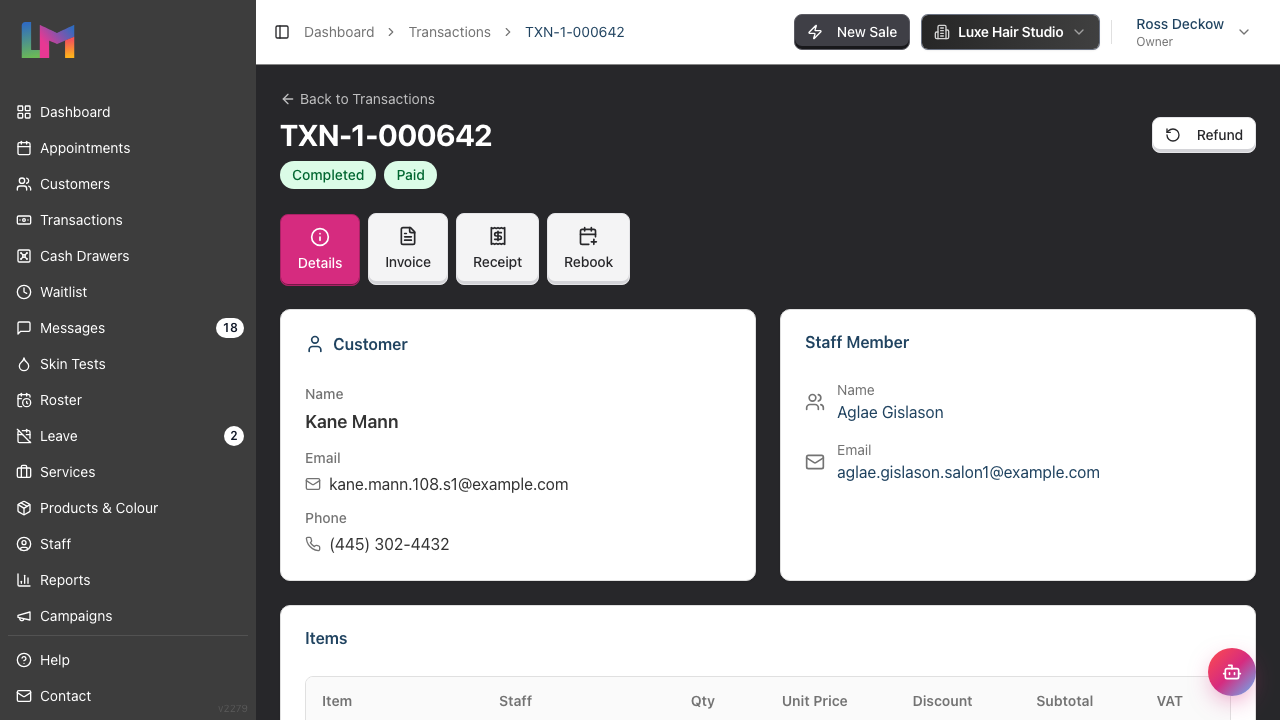The image size is (1280, 720).
Task: Click the Leave badge showing 2
Action: (234, 436)
